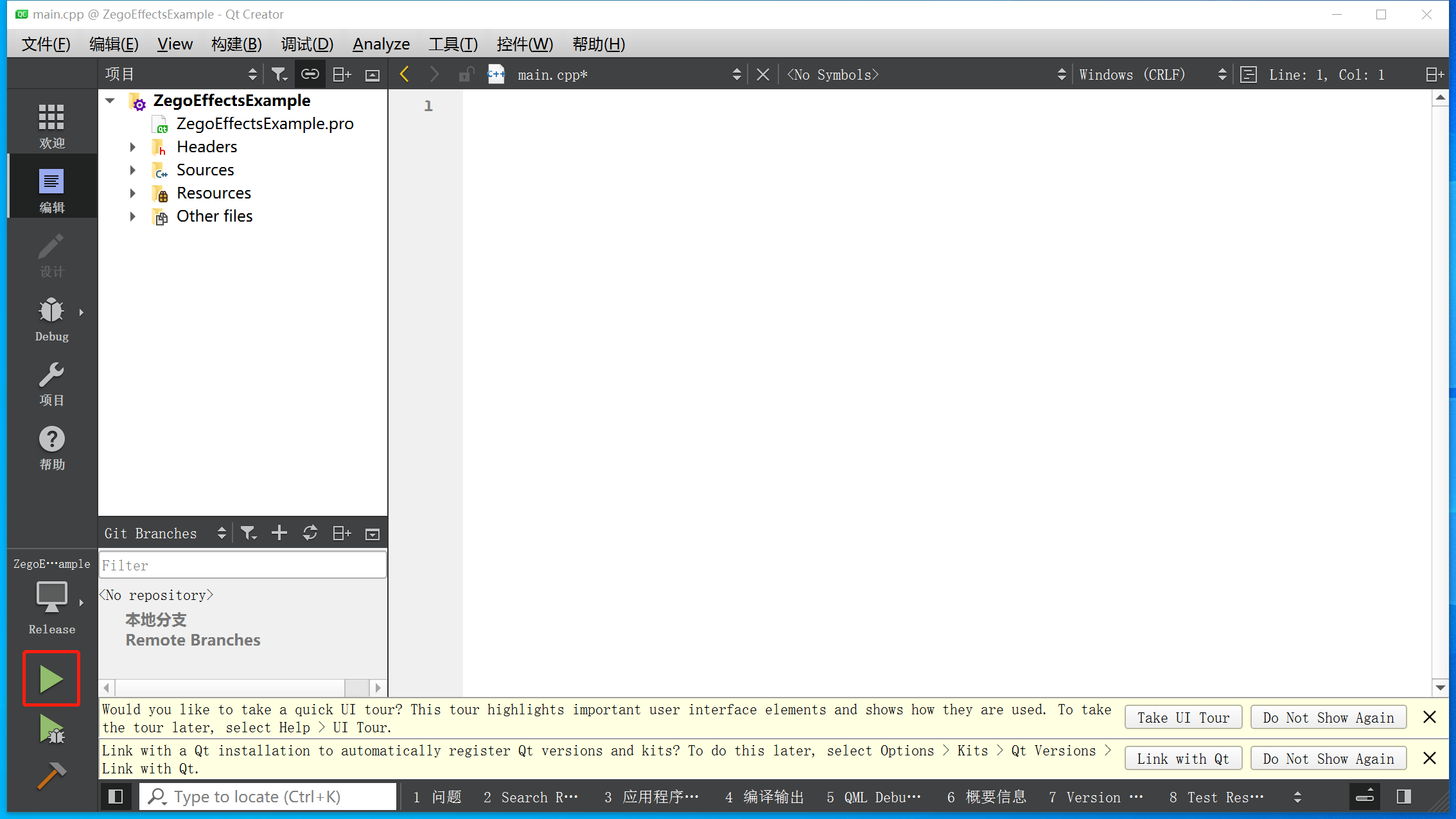The height and width of the screenshot is (819, 1456).
Task: Close the main.cpp document
Action: 763,75
